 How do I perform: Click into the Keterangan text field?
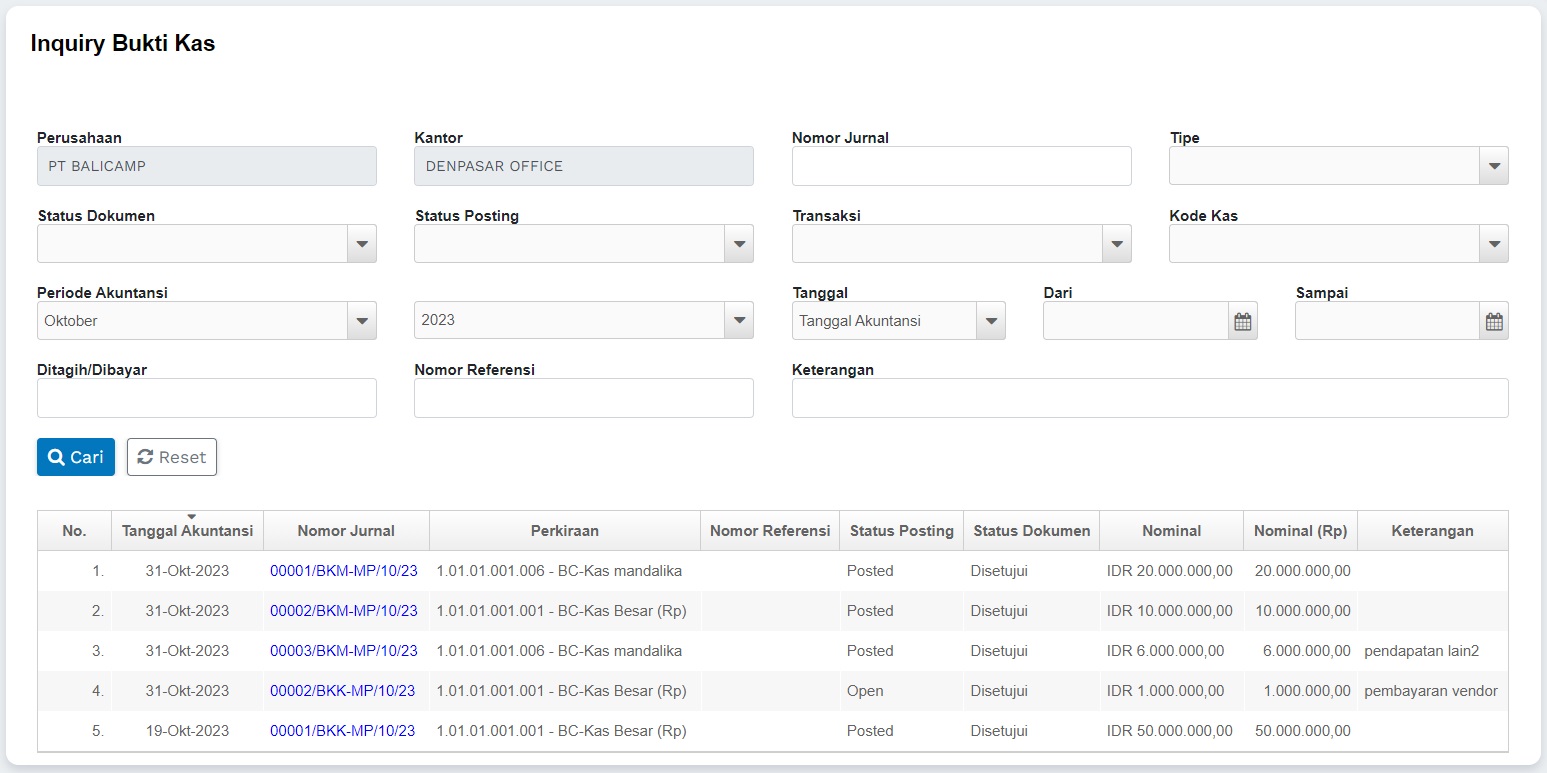tap(1149, 398)
